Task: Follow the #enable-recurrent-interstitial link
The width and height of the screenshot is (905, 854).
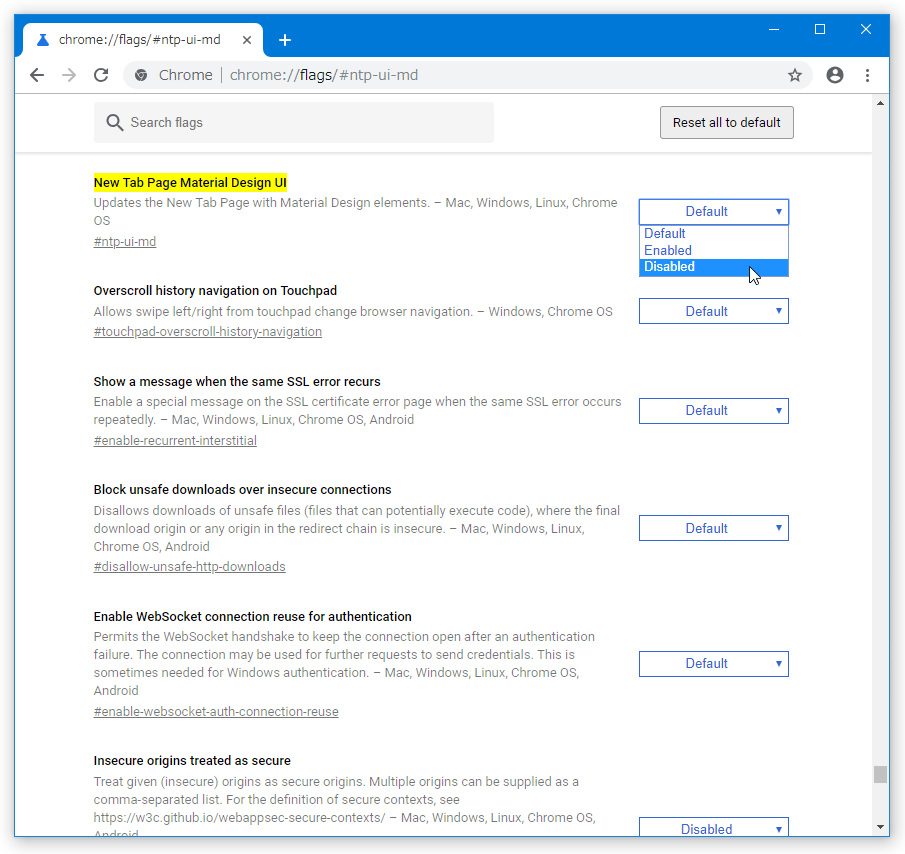Action: point(175,441)
